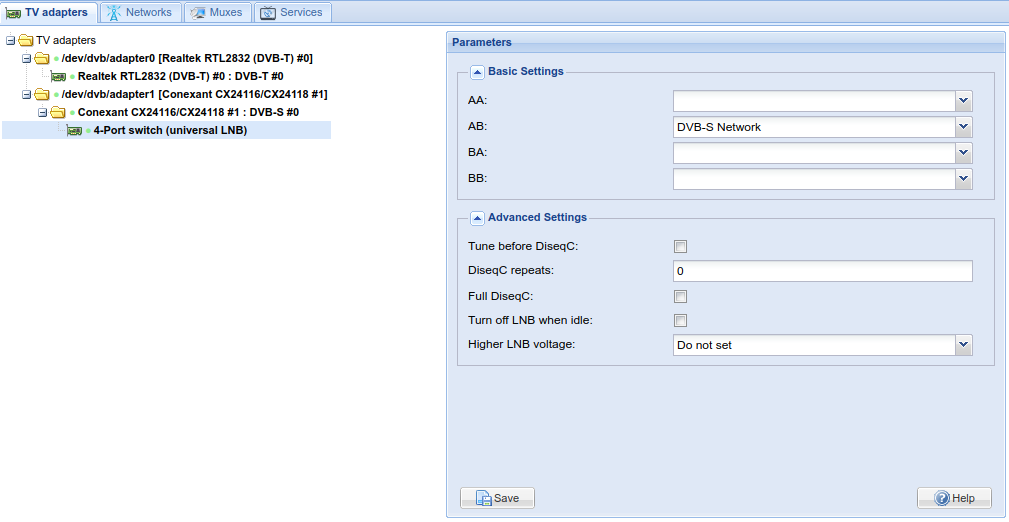Click the Services tab TV icon
Viewport: 1009px width, 522px height.
[x=268, y=13]
